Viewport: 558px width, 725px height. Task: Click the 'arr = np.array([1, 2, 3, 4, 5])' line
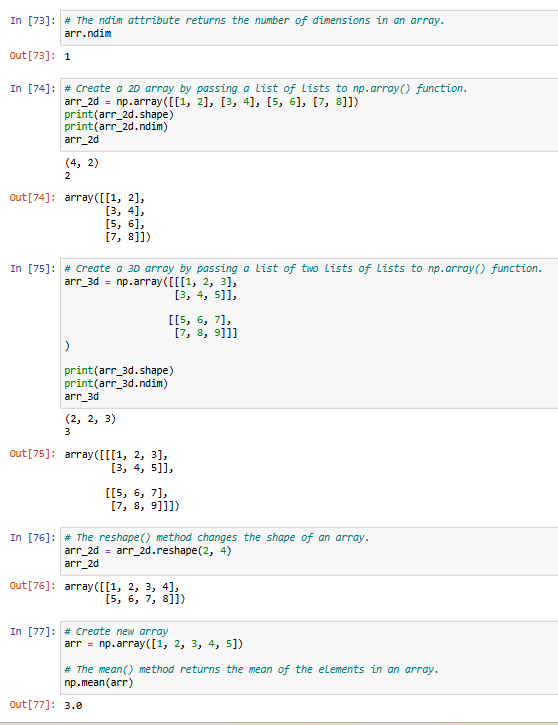tap(153, 644)
